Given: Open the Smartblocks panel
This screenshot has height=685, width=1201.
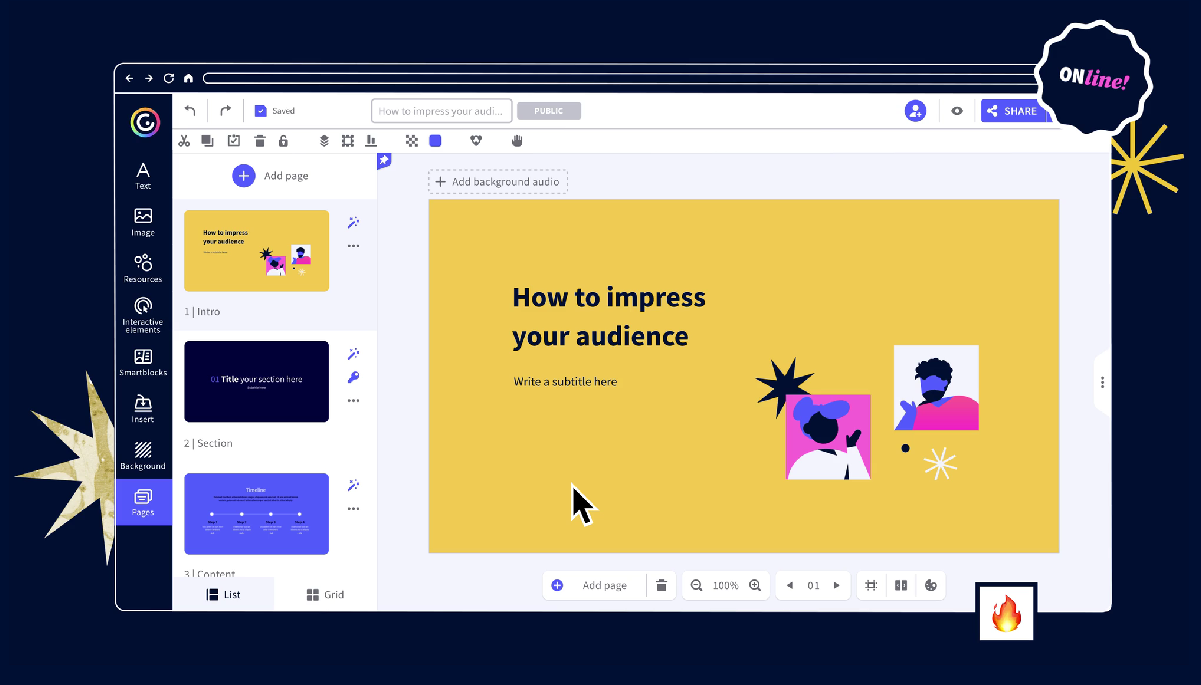Looking at the screenshot, I should [x=142, y=360].
